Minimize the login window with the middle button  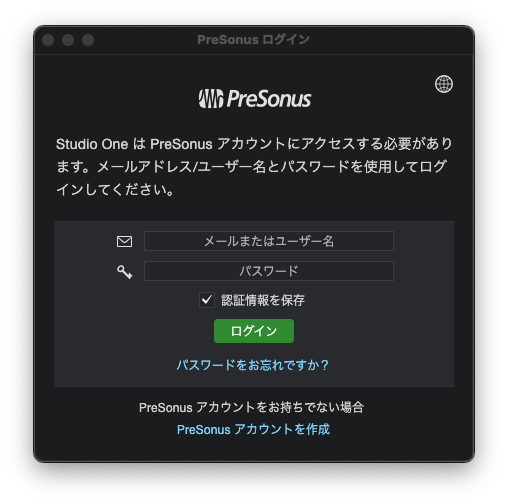[68, 40]
